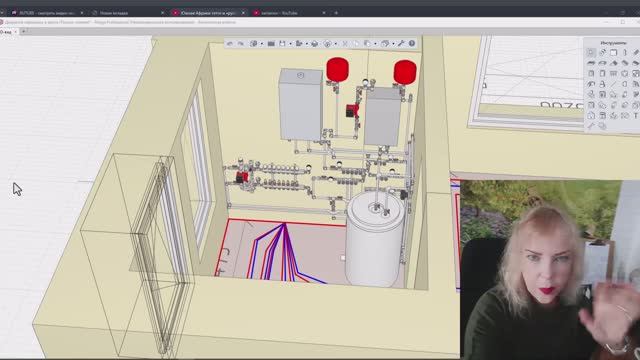Redo the action using the toolbar arrow

click(x=241, y=44)
